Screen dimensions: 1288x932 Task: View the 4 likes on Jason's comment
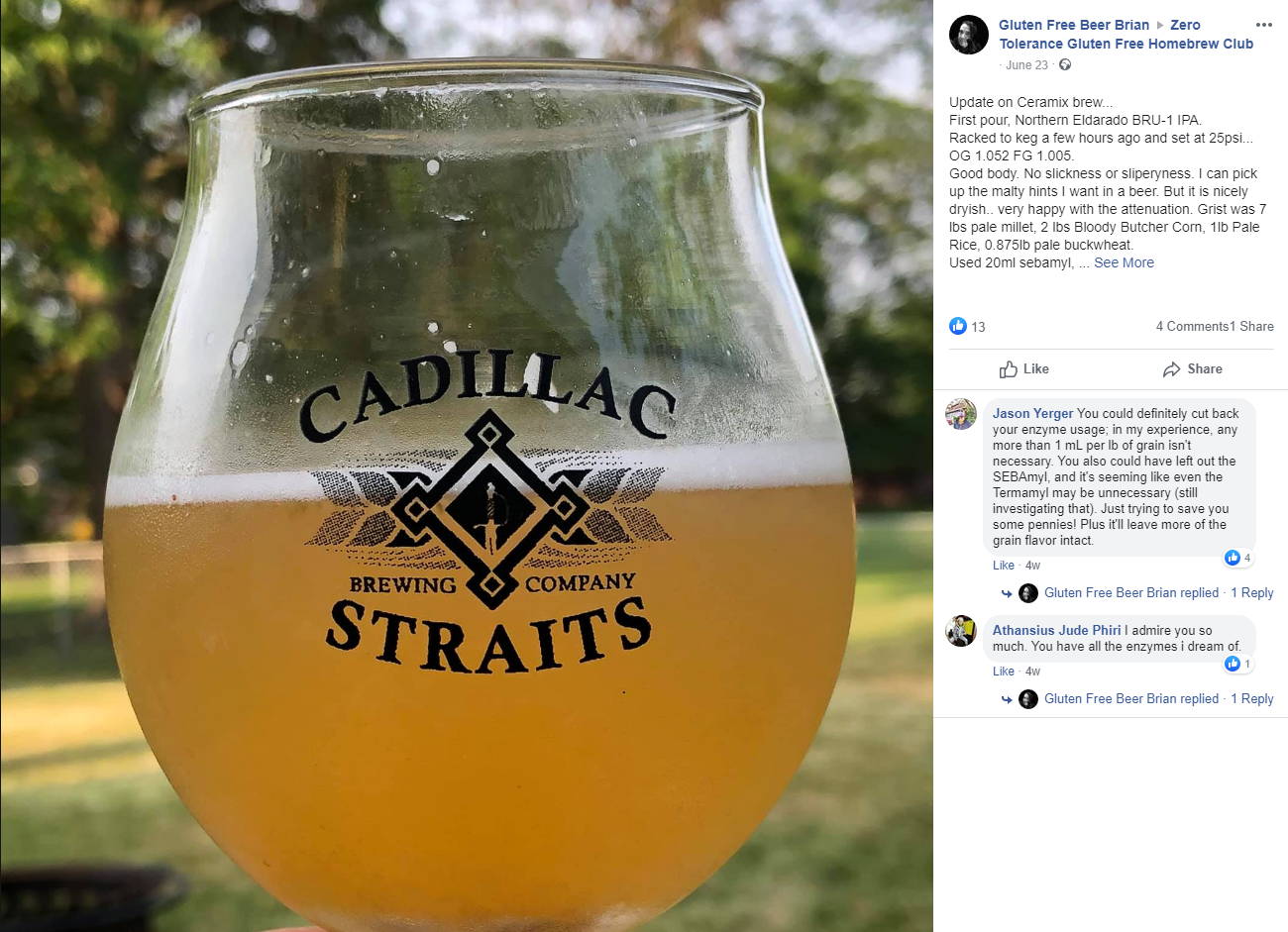[1238, 558]
